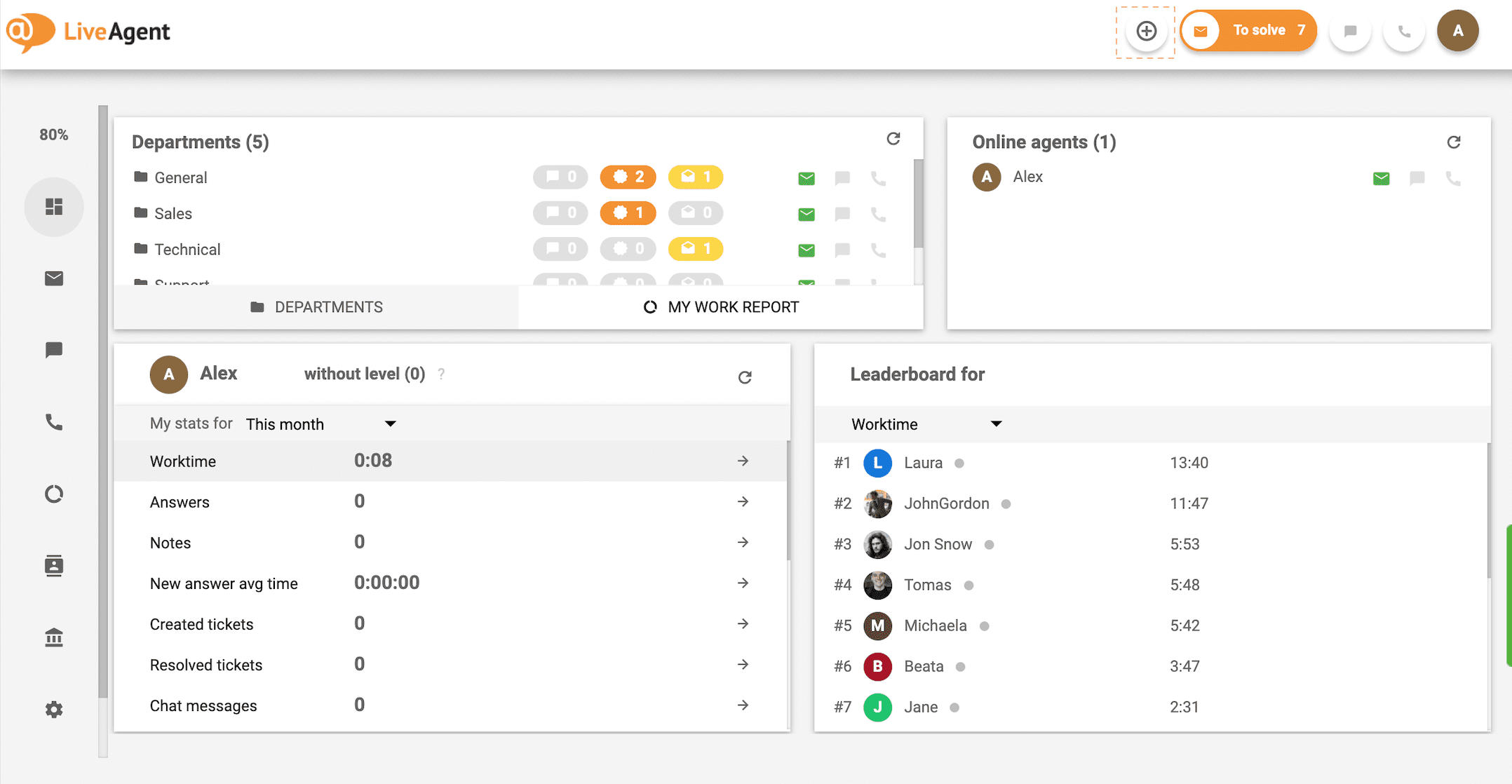Viewport: 1512px width, 784px height.
Task: Open the Chats section in sidebar
Action: (54, 350)
